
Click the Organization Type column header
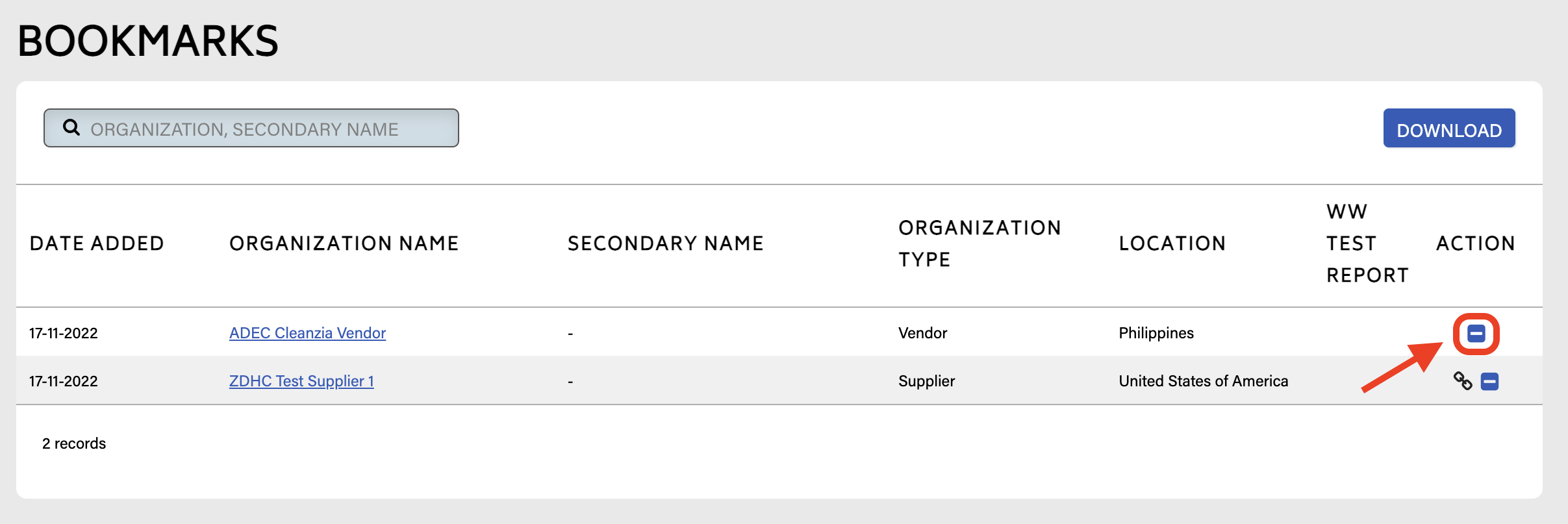pyautogui.click(x=979, y=243)
